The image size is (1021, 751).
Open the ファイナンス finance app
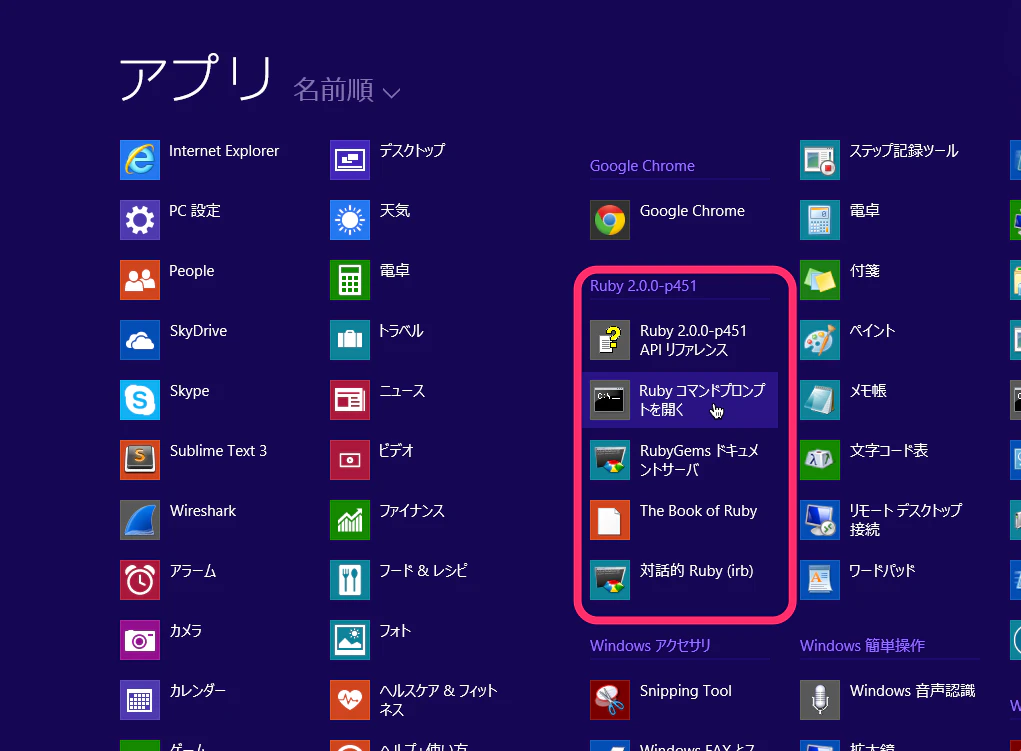pos(387,520)
